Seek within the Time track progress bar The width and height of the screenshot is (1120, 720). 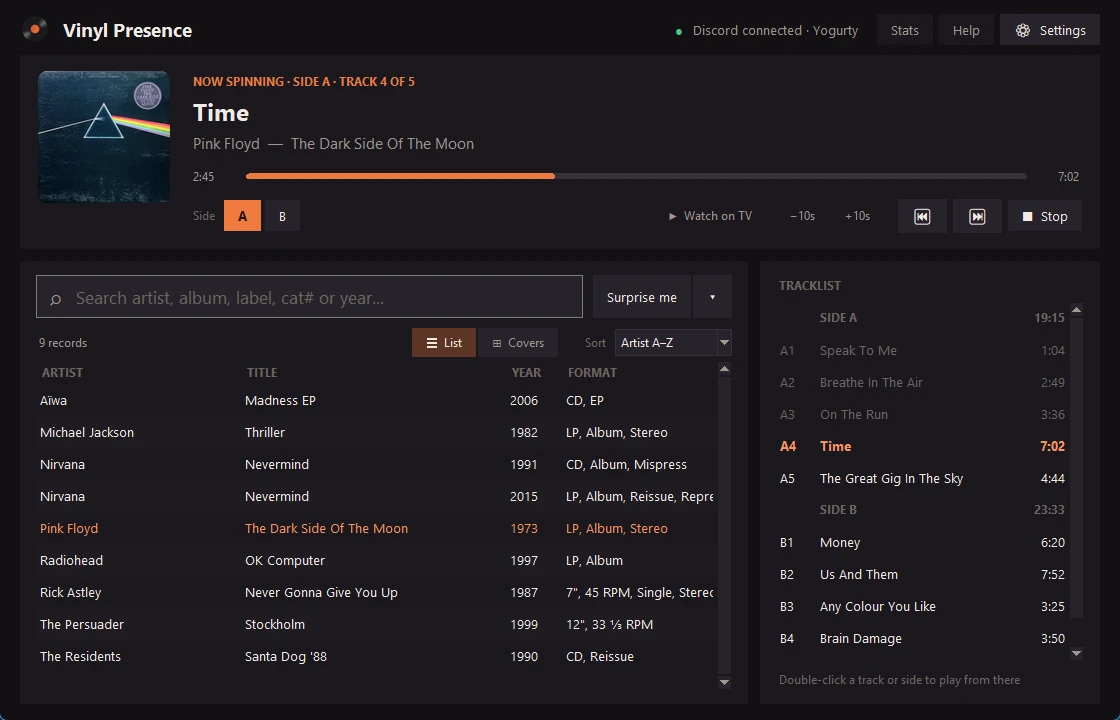click(636, 176)
